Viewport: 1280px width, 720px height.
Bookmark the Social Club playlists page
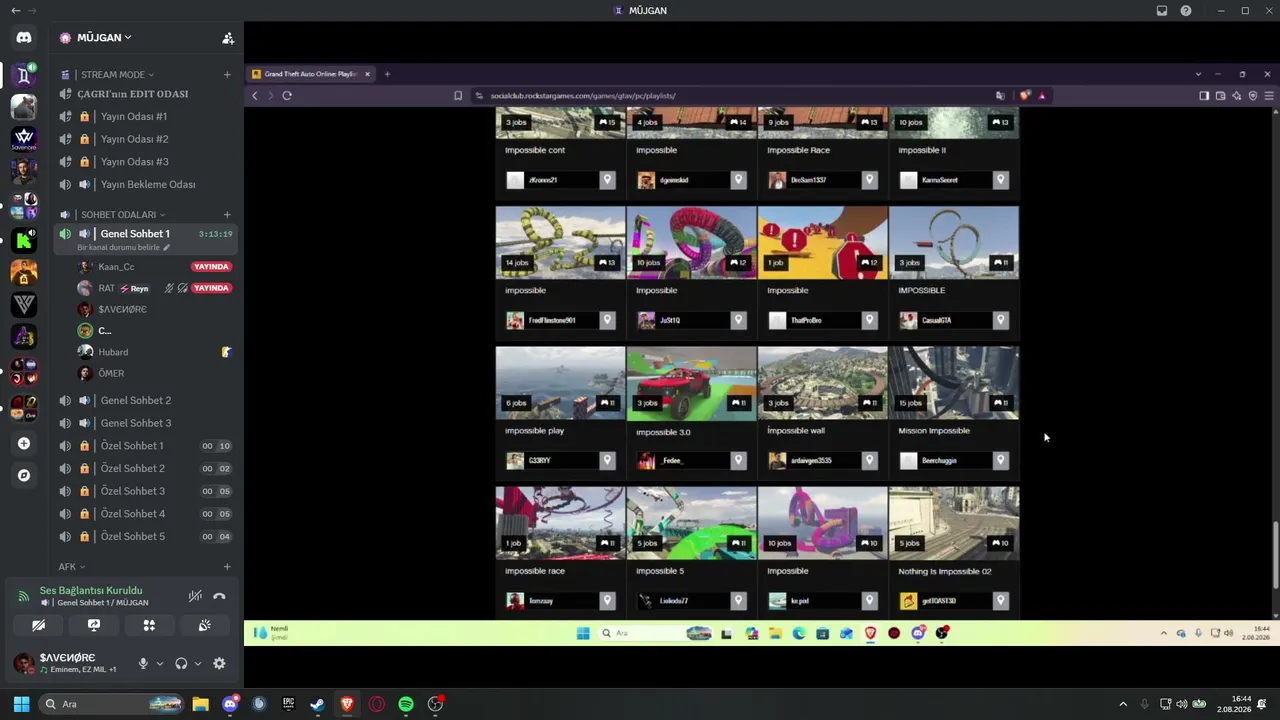tap(458, 96)
